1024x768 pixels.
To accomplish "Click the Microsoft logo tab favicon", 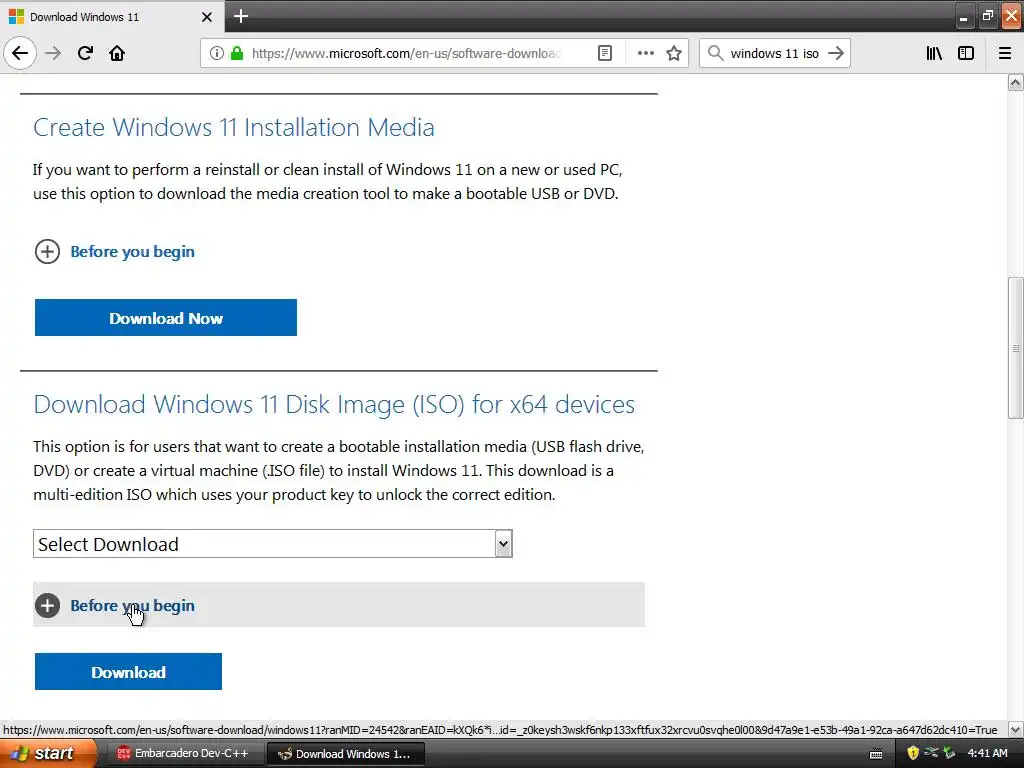I will click(16, 16).
